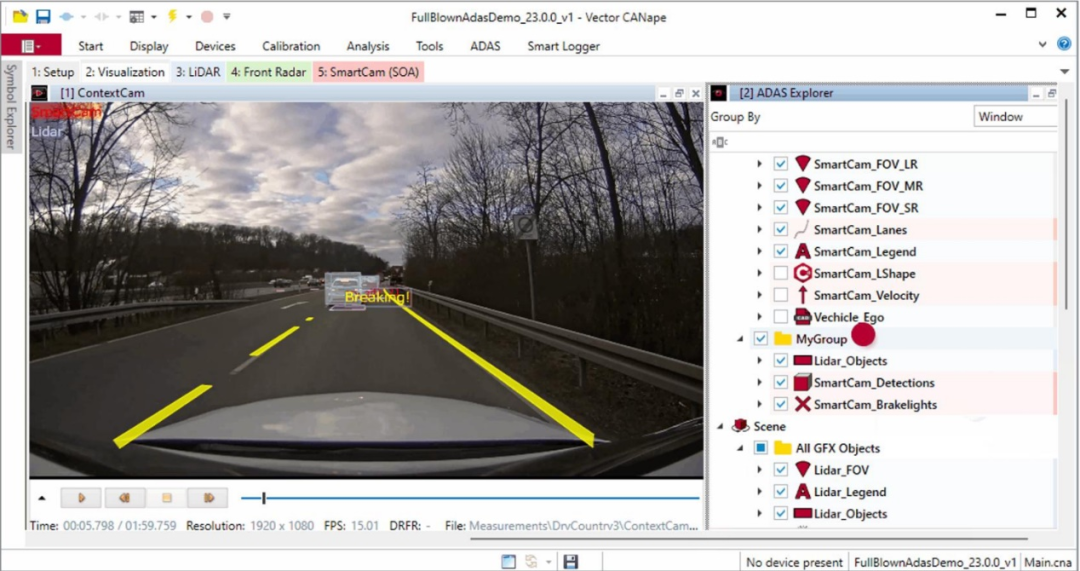Click the MyGroup yellow folder icon
The height and width of the screenshot is (571, 1080).
click(782, 339)
